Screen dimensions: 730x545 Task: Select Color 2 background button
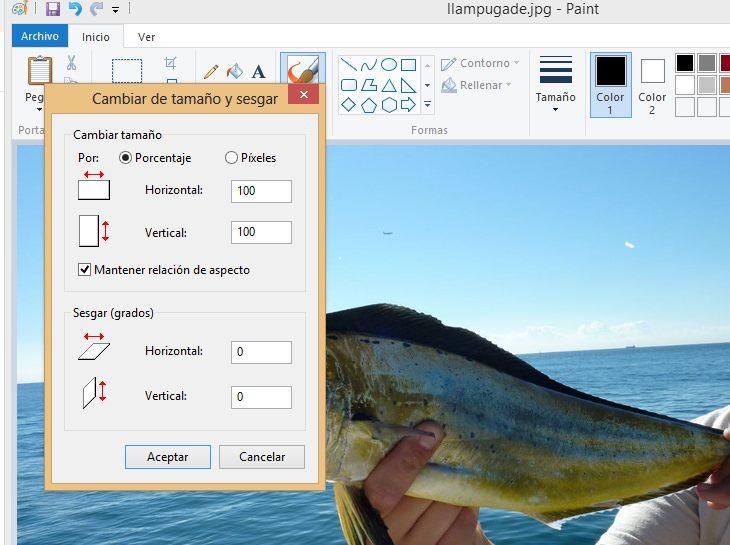[x=652, y=85]
